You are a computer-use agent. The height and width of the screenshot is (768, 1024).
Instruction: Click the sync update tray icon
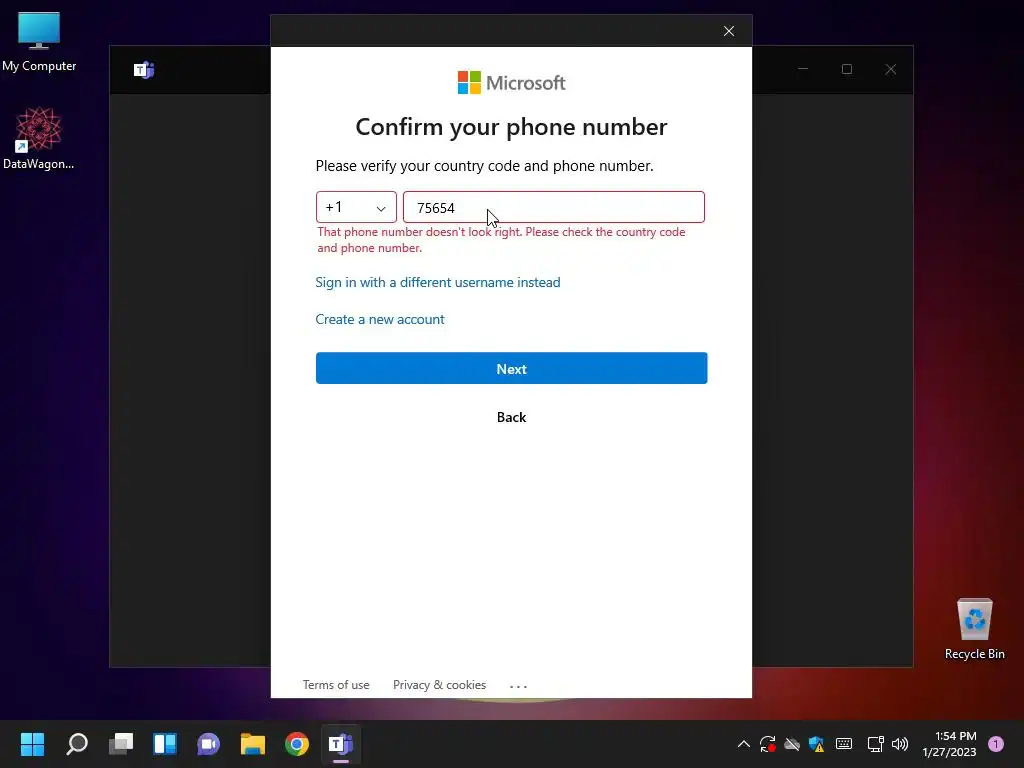click(x=768, y=744)
